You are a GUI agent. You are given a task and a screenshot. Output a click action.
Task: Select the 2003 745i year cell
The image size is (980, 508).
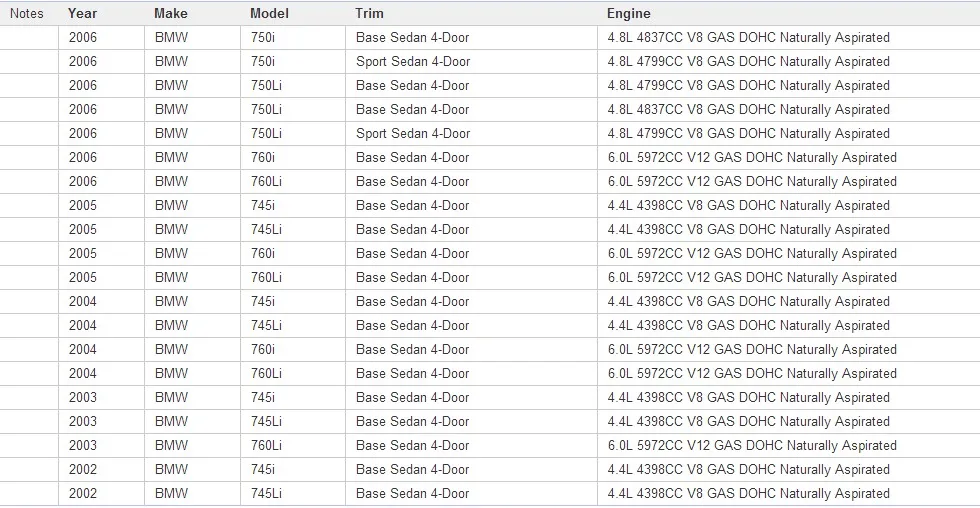coord(102,397)
